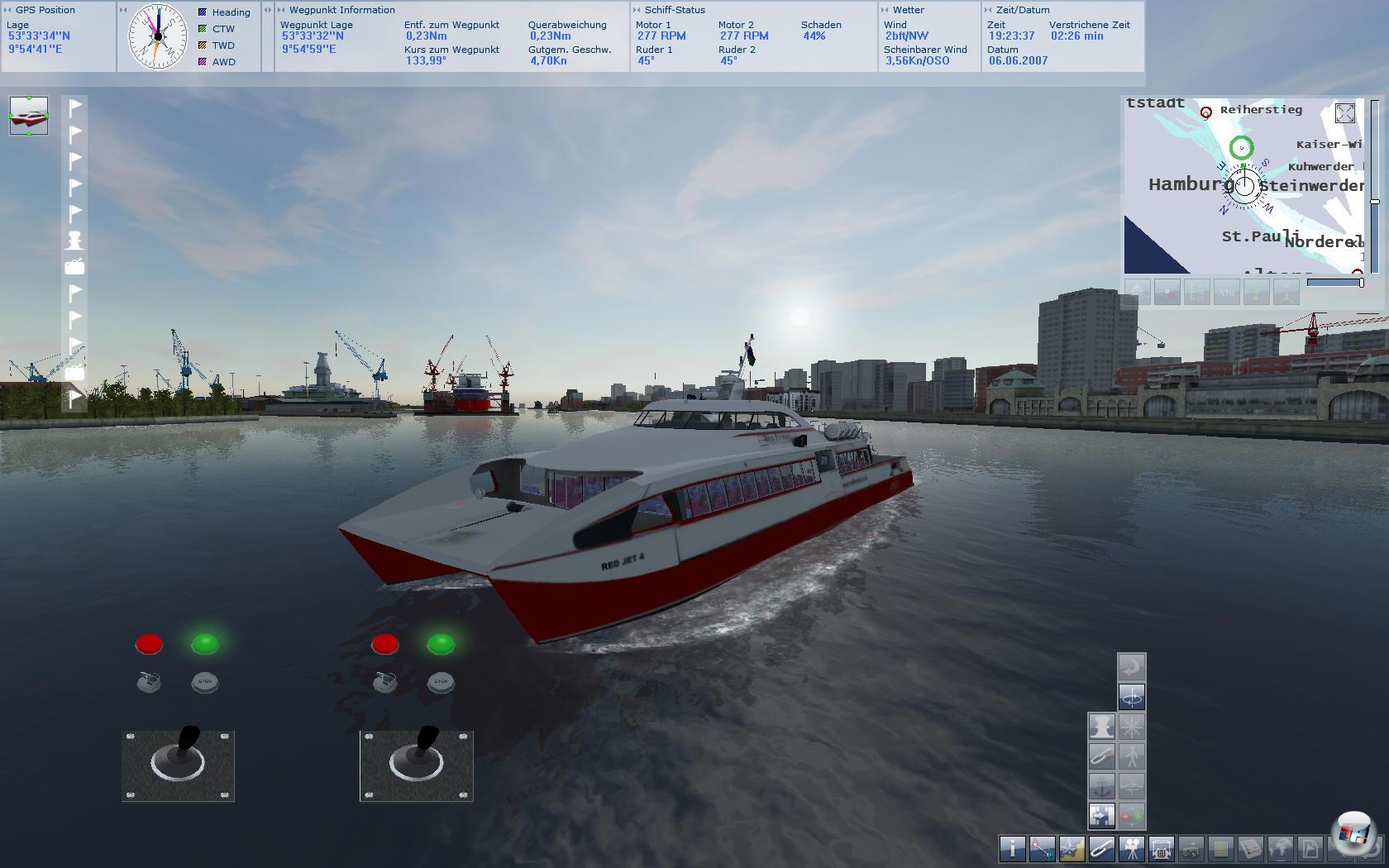This screenshot has width=1389, height=868.
Task: Maximize the minimap with the expand icon
Action: (1345, 113)
